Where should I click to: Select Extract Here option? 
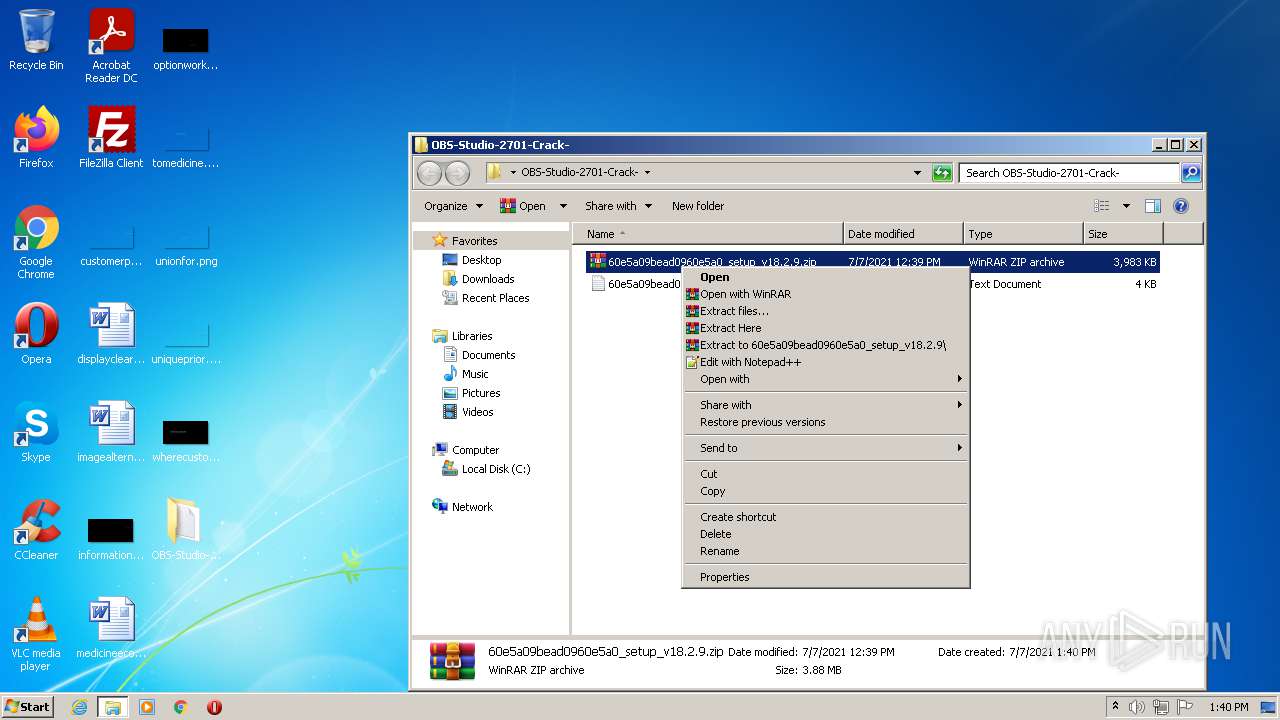click(825, 328)
